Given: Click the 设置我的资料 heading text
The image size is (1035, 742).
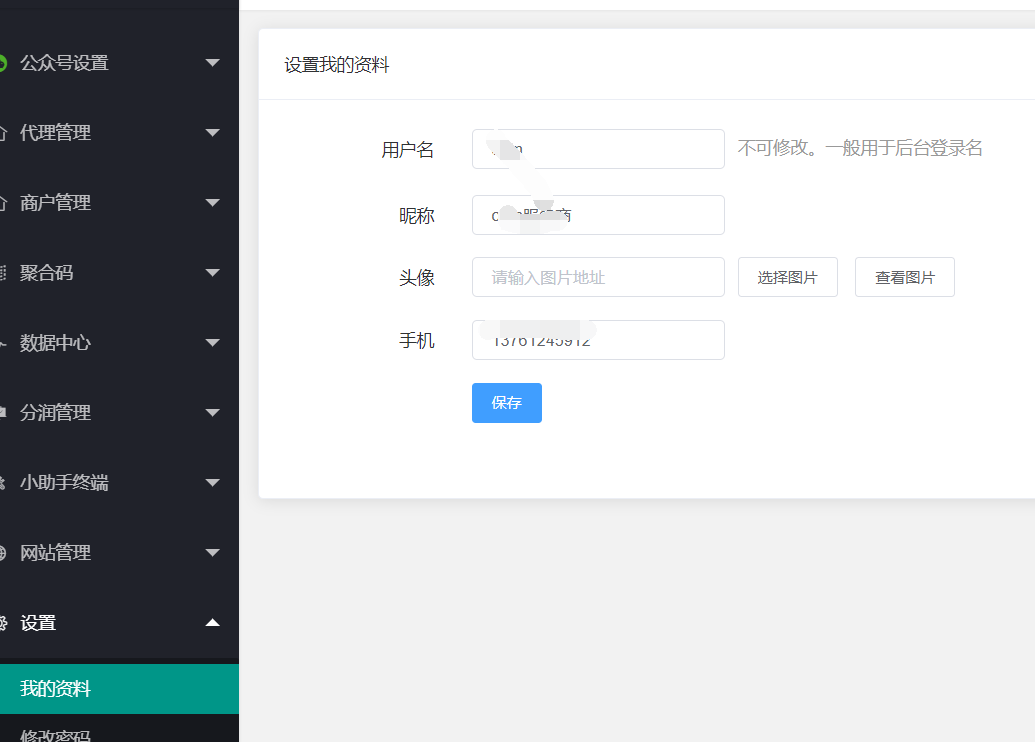Looking at the screenshot, I should [337, 65].
